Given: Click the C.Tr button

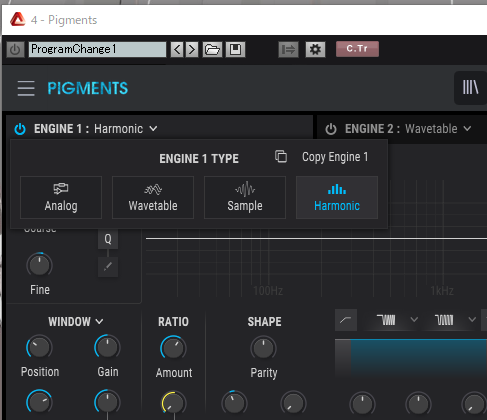Looking at the screenshot, I should point(357,49).
